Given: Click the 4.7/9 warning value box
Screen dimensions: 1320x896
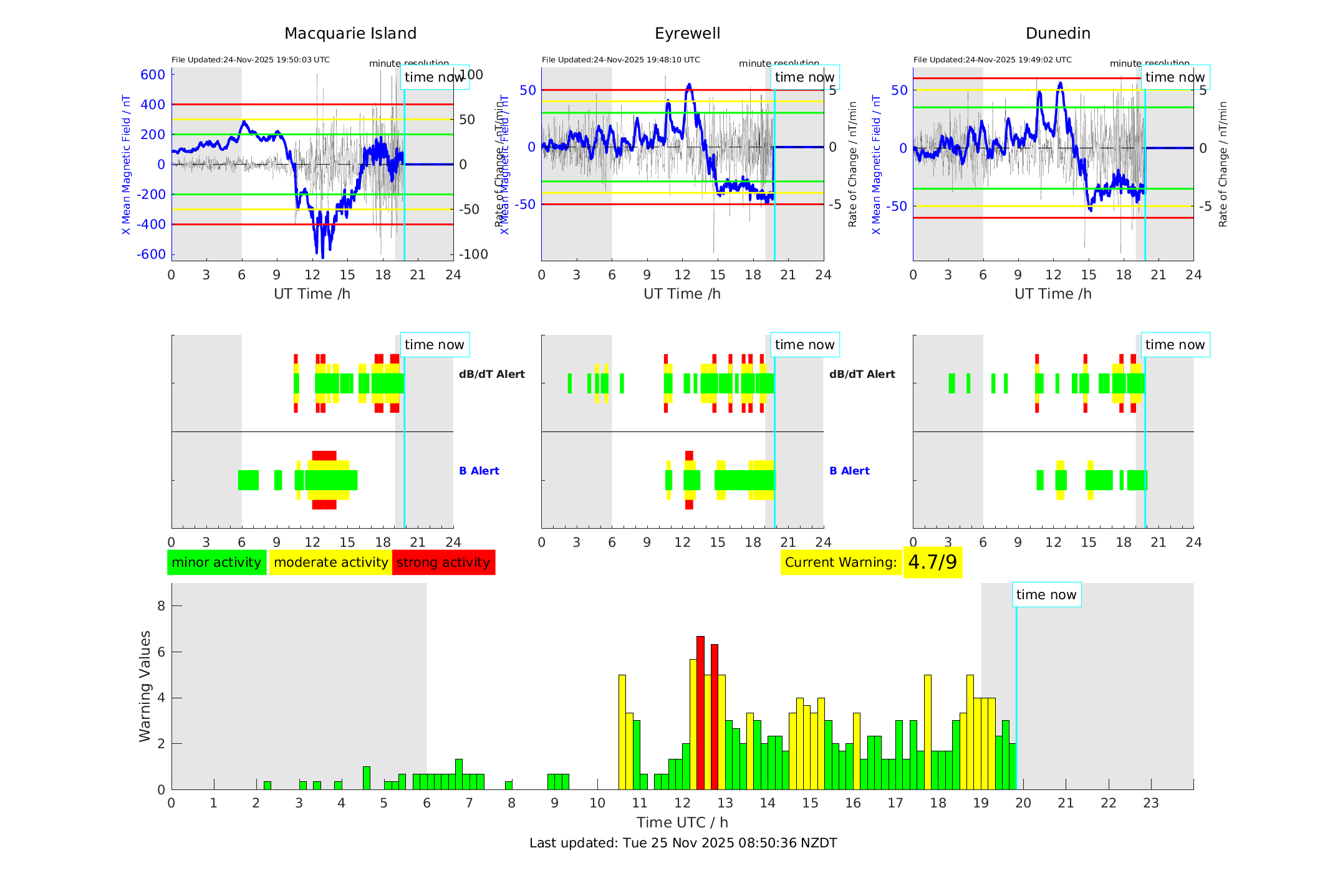Looking at the screenshot, I should pyautogui.click(x=932, y=562).
